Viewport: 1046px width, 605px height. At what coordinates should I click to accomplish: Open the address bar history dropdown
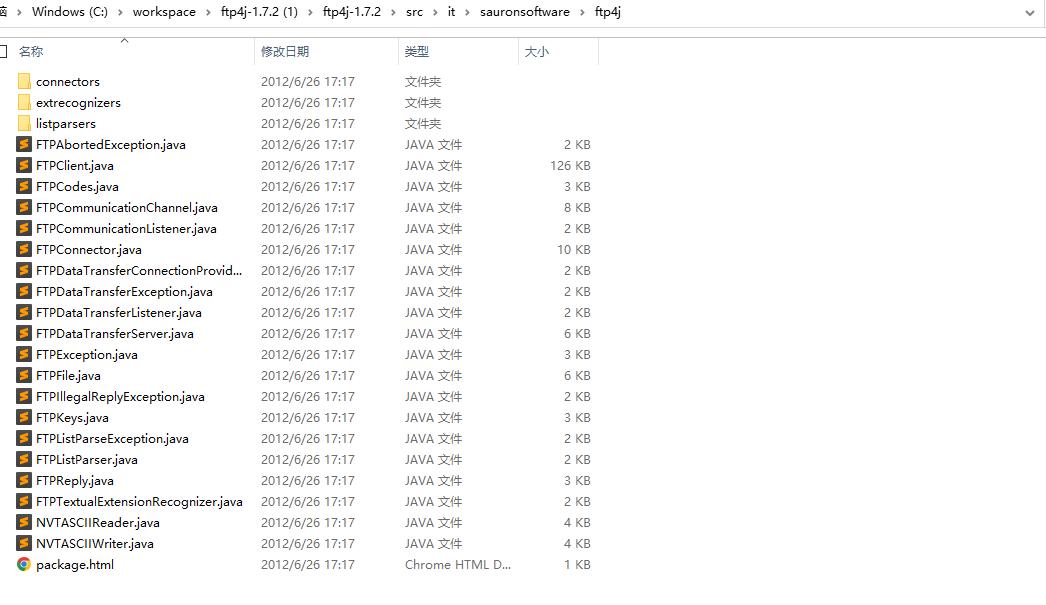click(x=1029, y=13)
